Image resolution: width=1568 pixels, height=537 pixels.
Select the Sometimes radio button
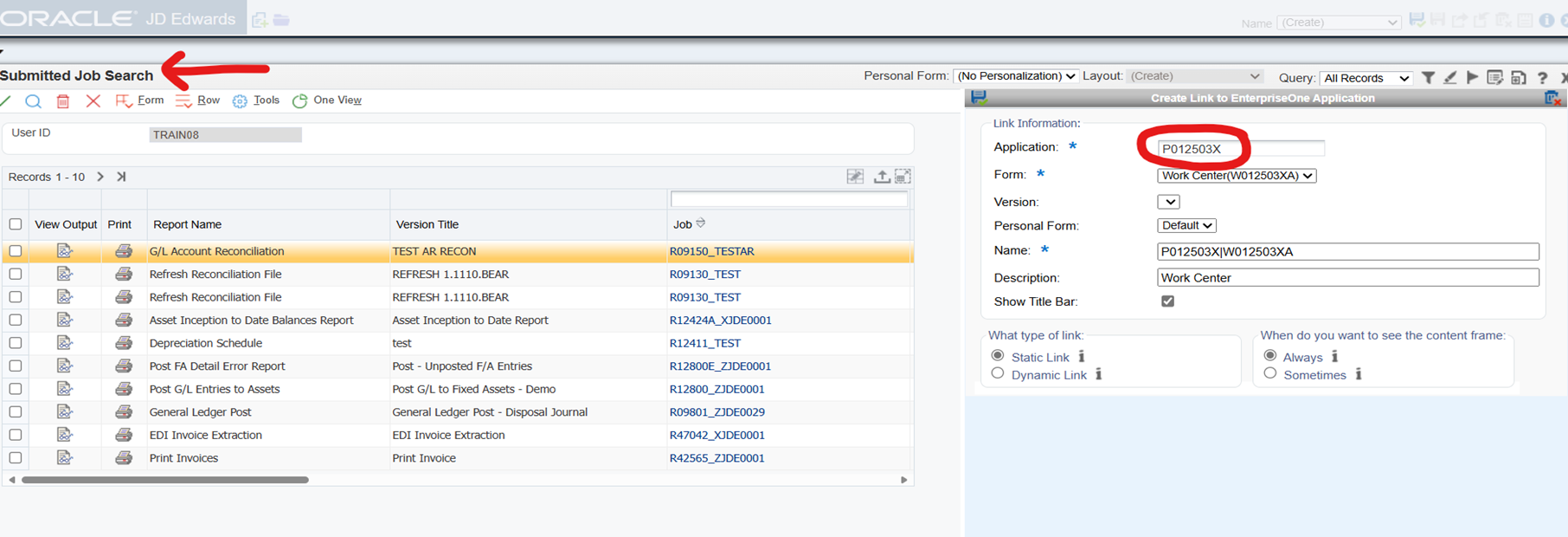click(1270, 374)
